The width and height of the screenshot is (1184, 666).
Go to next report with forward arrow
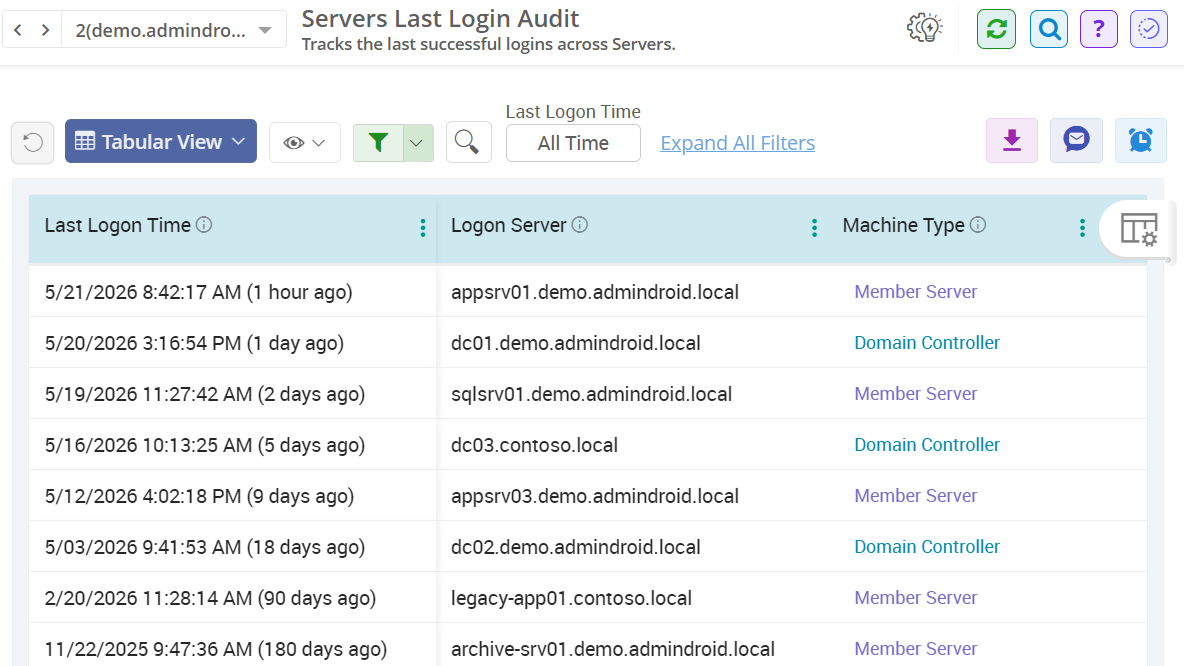coord(45,30)
